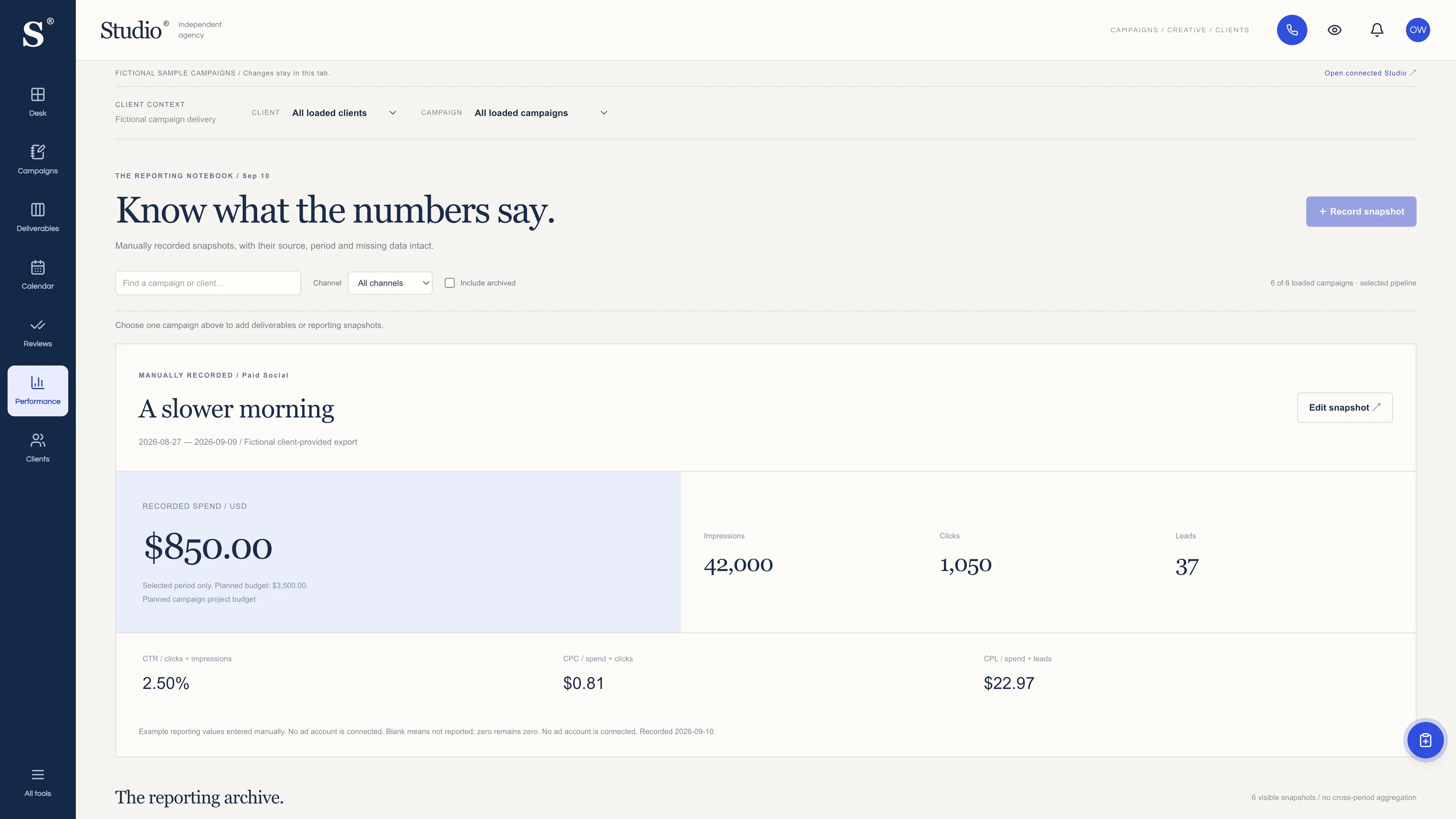Open the OW user avatar menu
This screenshot has height=819, width=1456.
pos(1418,30)
